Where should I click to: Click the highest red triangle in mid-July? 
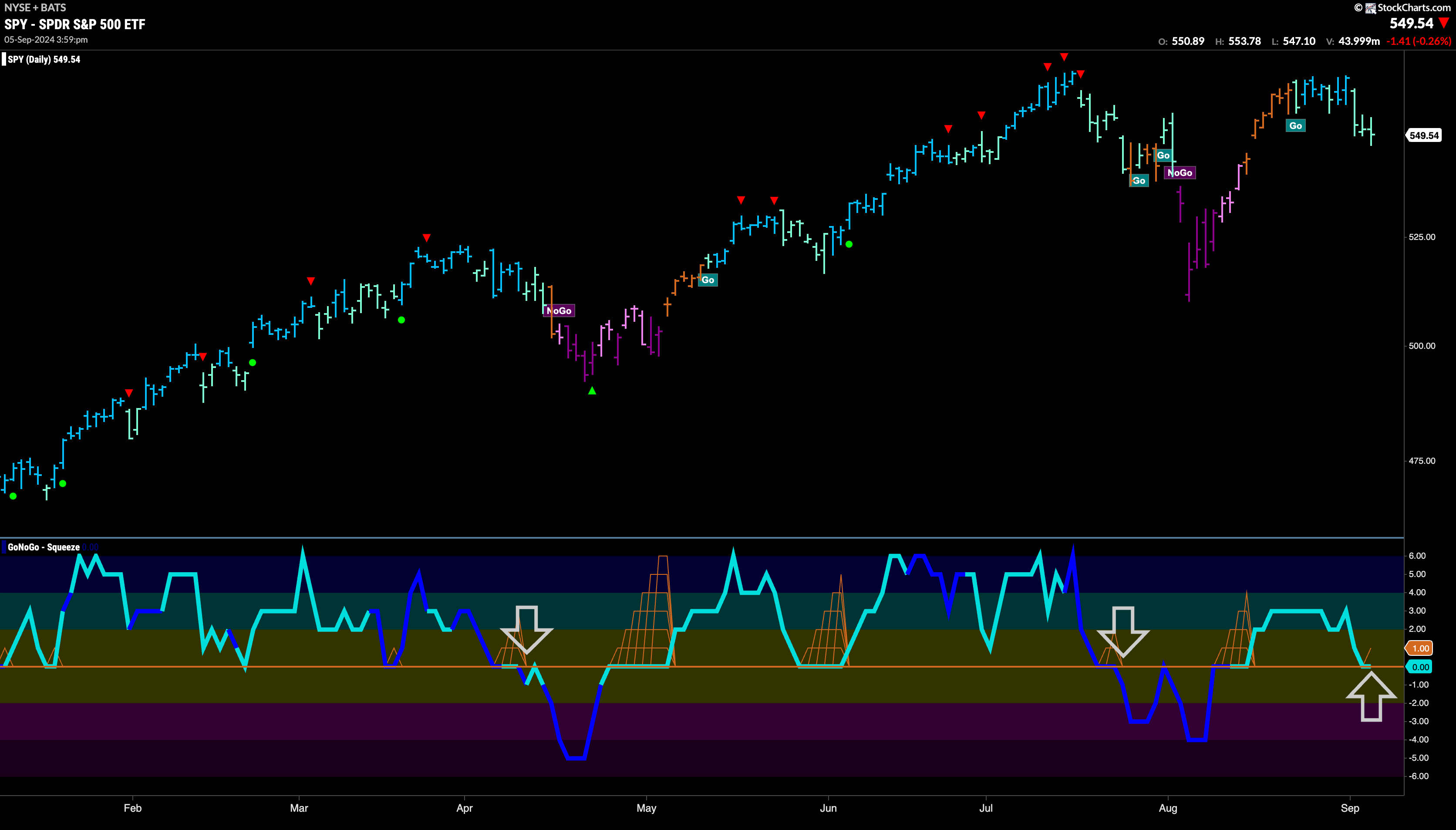click(1064, 57)
